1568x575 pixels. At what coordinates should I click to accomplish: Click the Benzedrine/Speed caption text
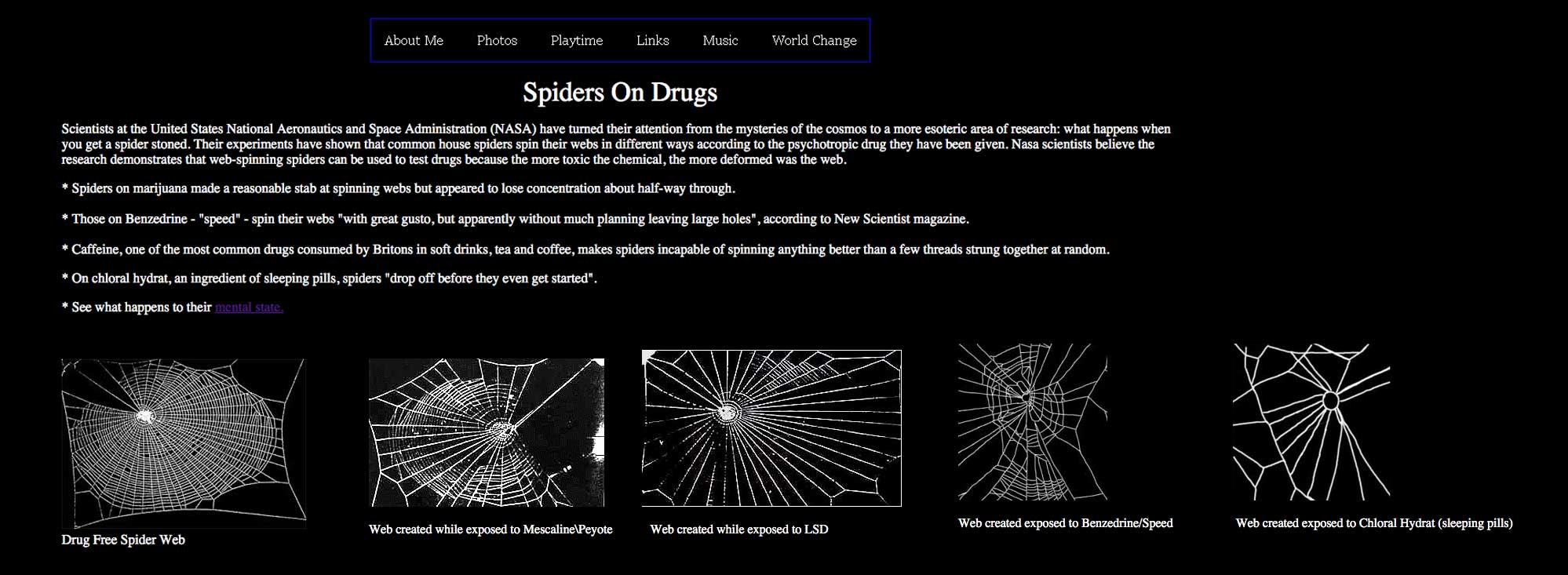(x=1065, y=523)
